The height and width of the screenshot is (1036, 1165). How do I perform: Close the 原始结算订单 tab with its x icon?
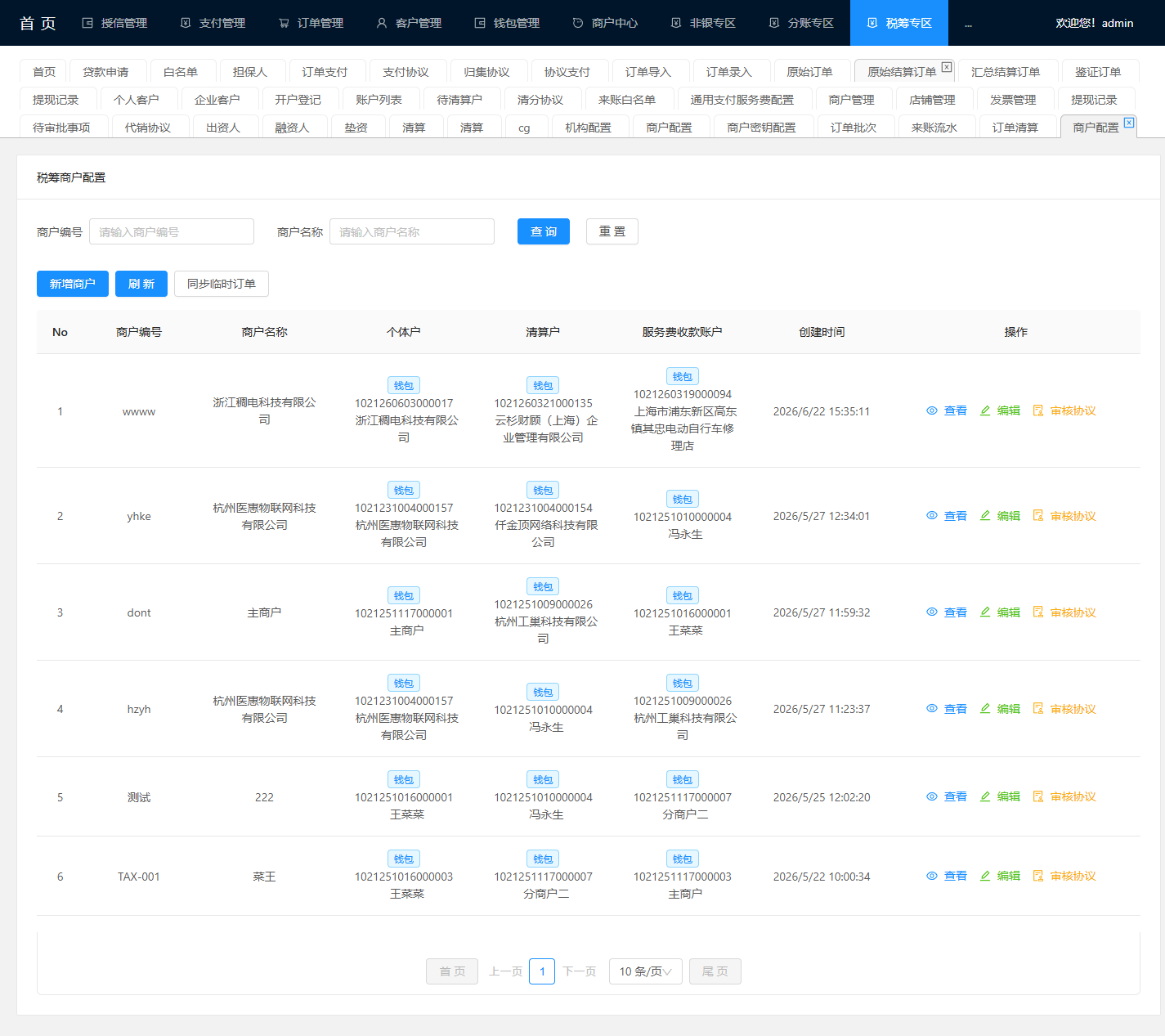947,67
